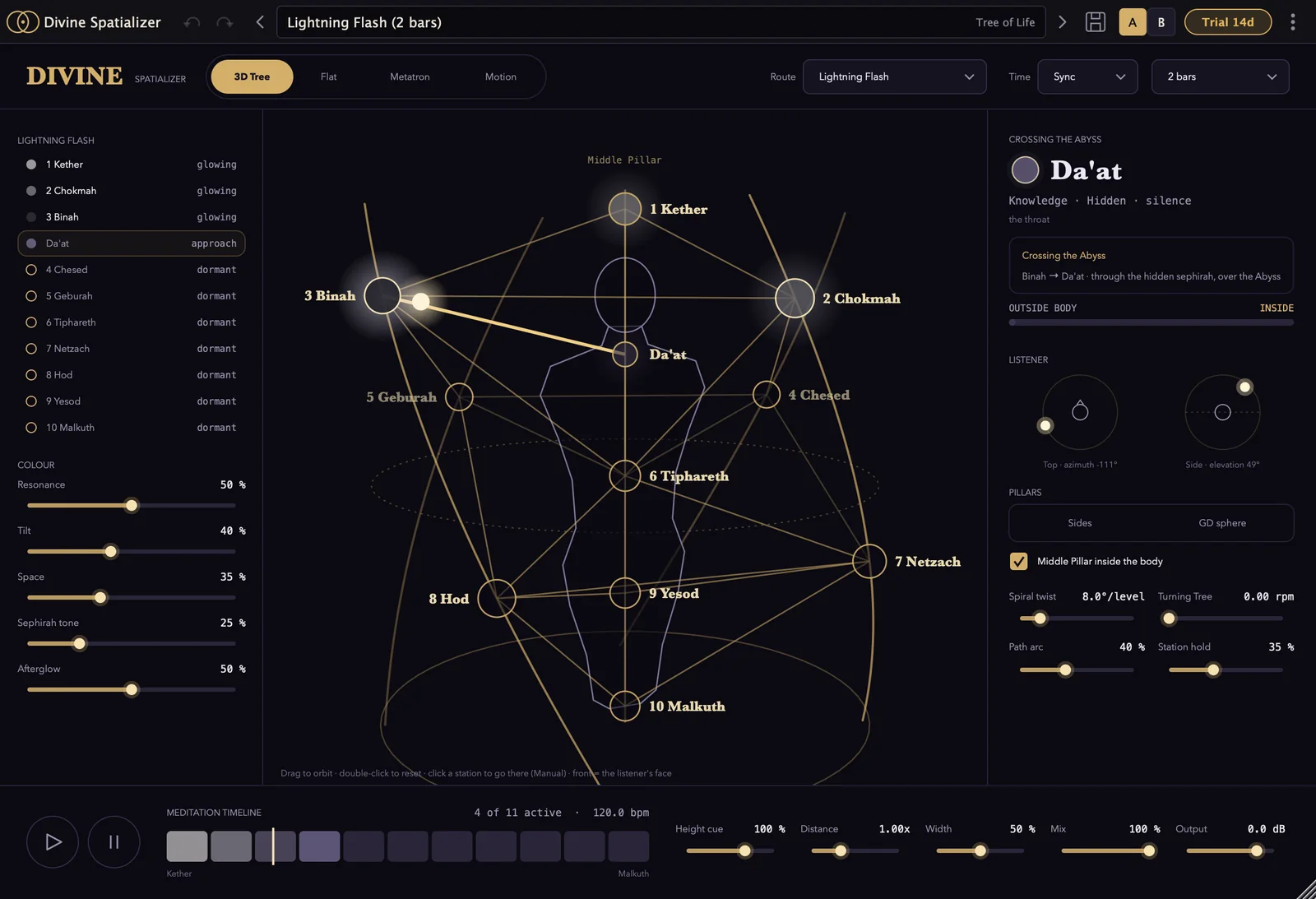Select the 7 Netzach row
The image size is (1316, 899).
click(x=132, y=349)
